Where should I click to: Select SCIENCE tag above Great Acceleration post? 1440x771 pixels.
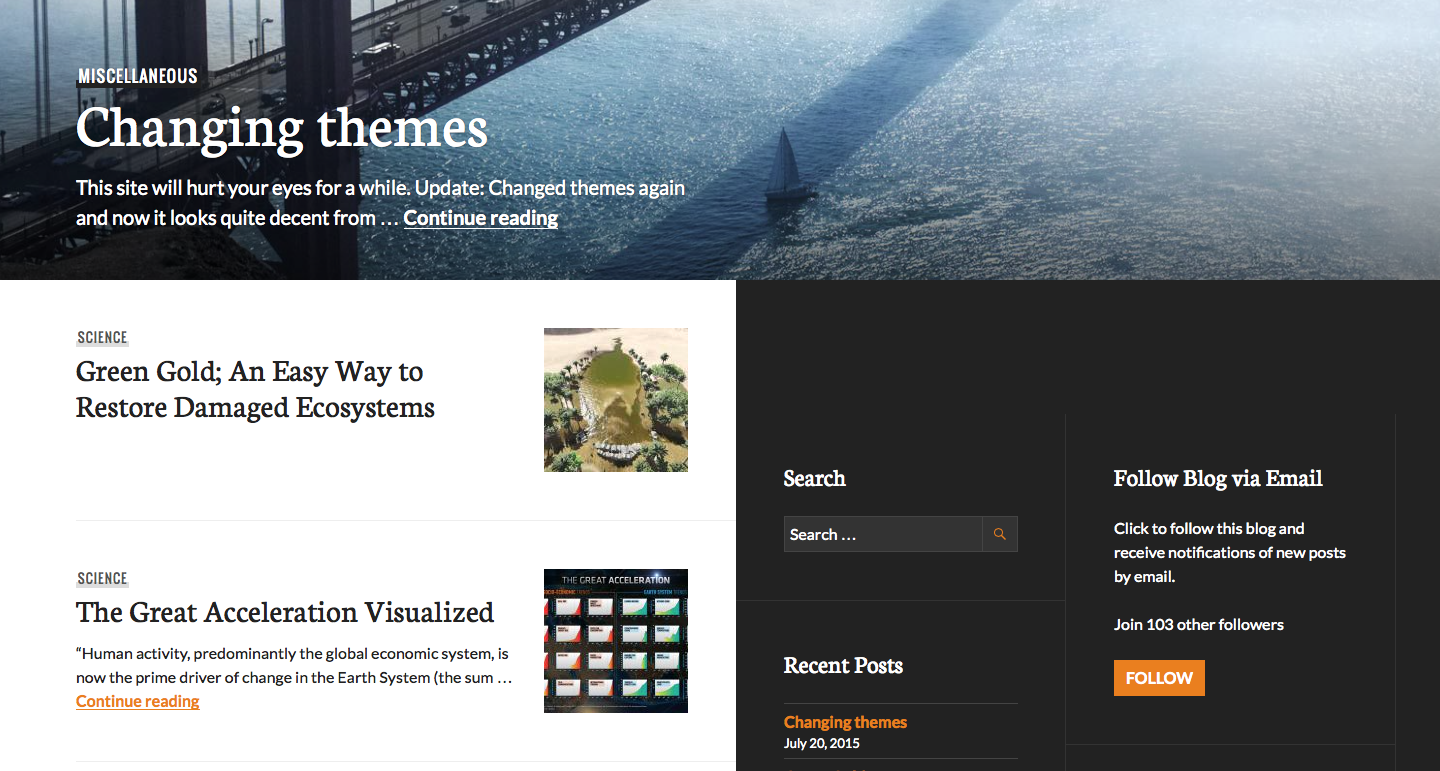(x=103, y=579)
